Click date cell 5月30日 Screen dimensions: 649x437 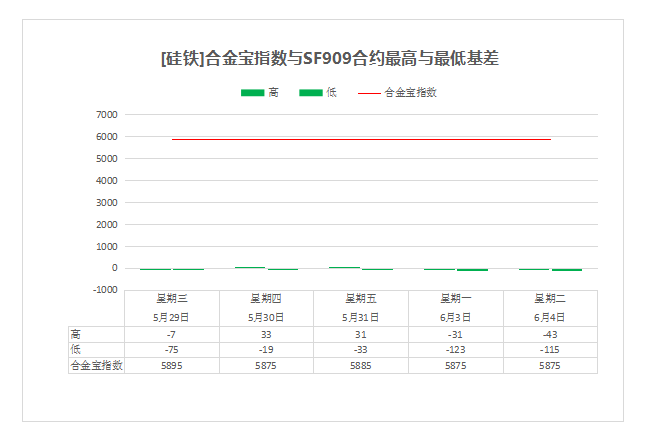(266, 317)
